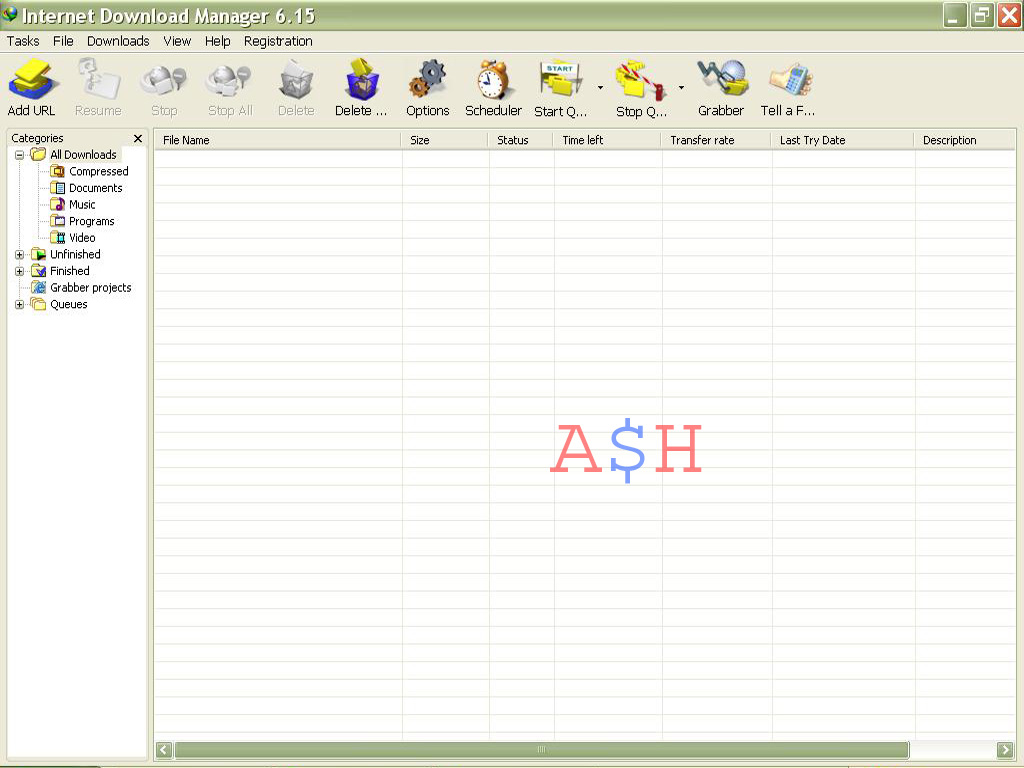Open the Scheduler clock icon
Viewport: 1024px width, 768px height.
pyautogui.click(x=493, y=79)
